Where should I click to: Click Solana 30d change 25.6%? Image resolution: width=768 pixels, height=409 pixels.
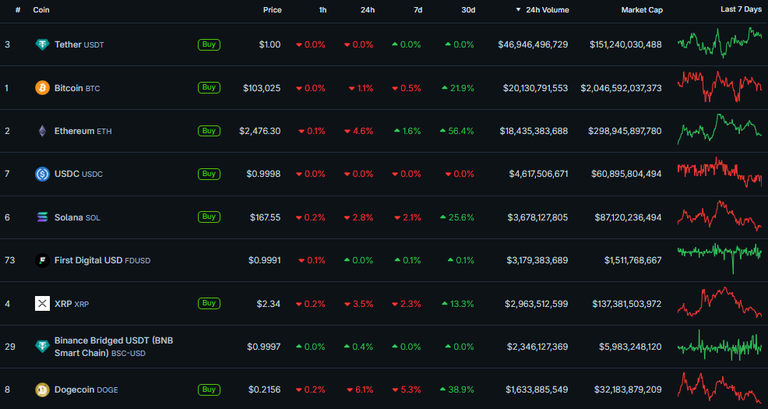pos(457,217)
